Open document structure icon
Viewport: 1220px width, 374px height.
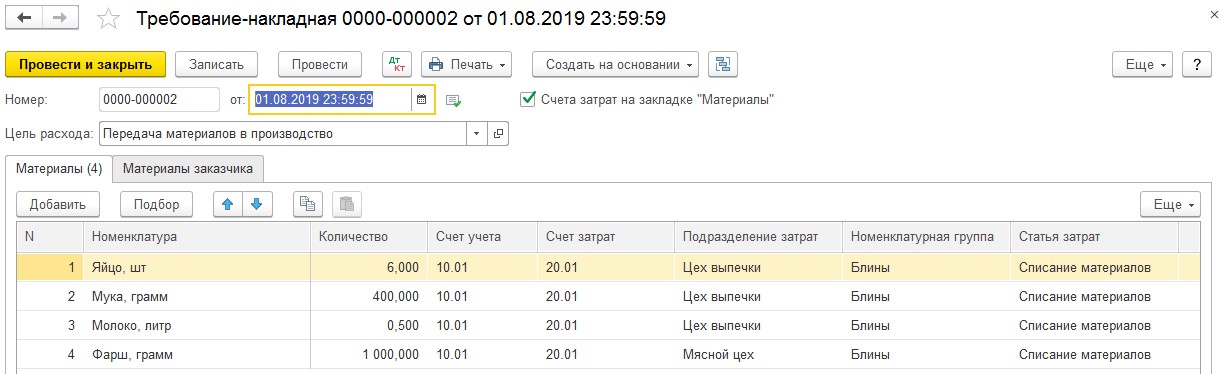pyautogui.click(x=722, y=64)
